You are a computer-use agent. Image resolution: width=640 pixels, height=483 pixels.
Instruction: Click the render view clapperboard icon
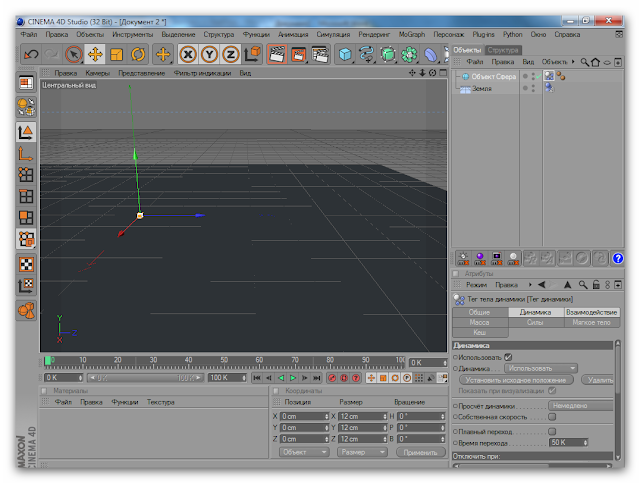pos(276,54)
